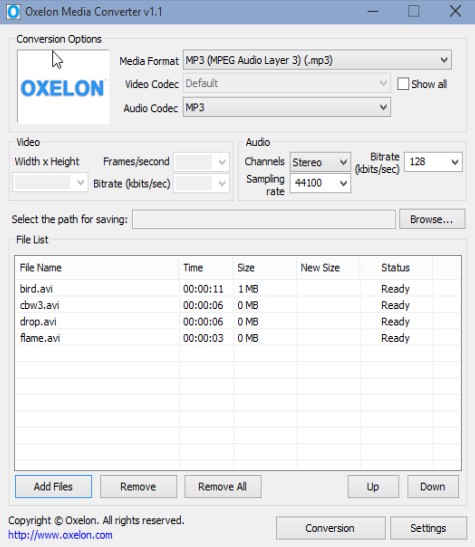Click the Remove All button

coord(223,486)
